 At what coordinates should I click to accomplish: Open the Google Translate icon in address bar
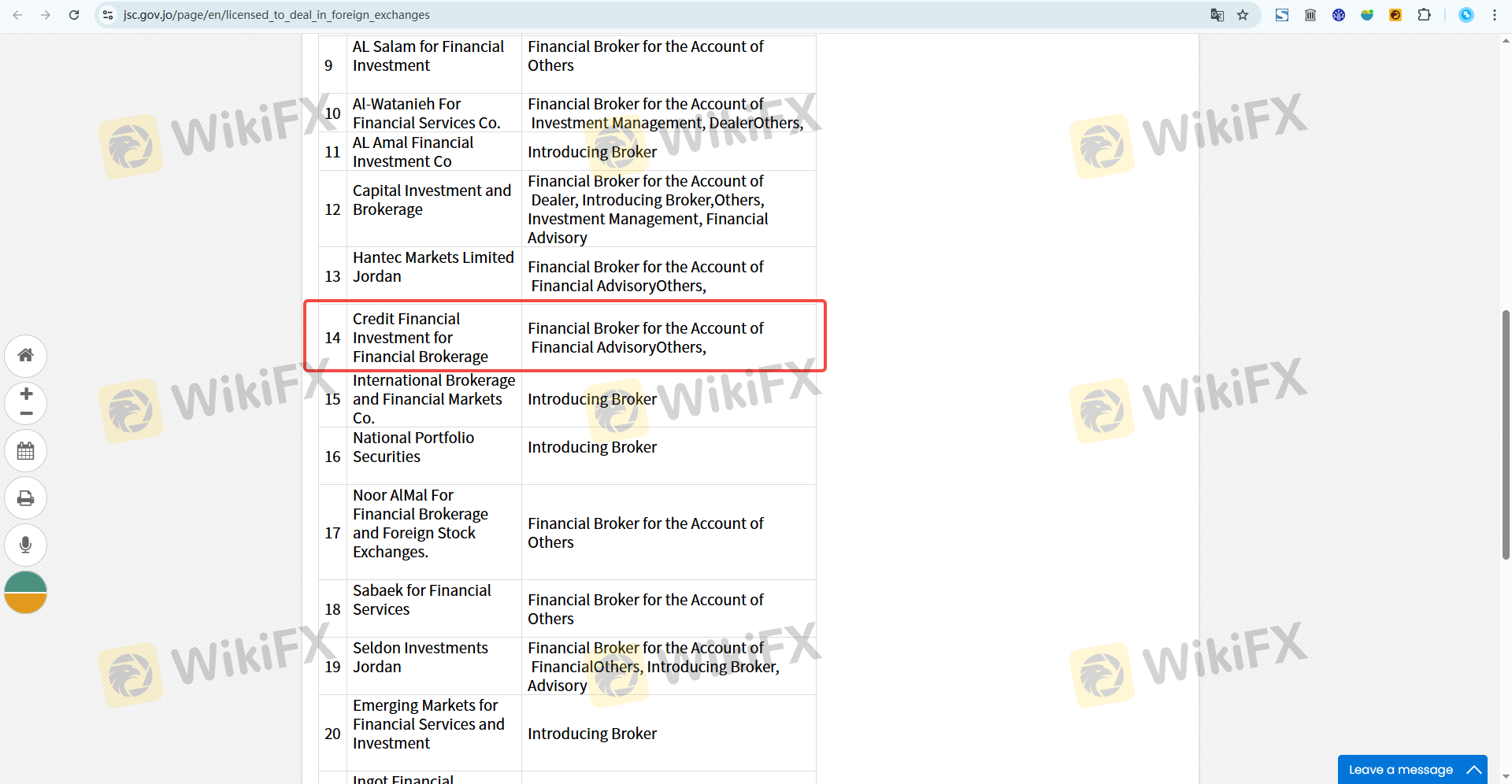click(x=1217, y=15)
